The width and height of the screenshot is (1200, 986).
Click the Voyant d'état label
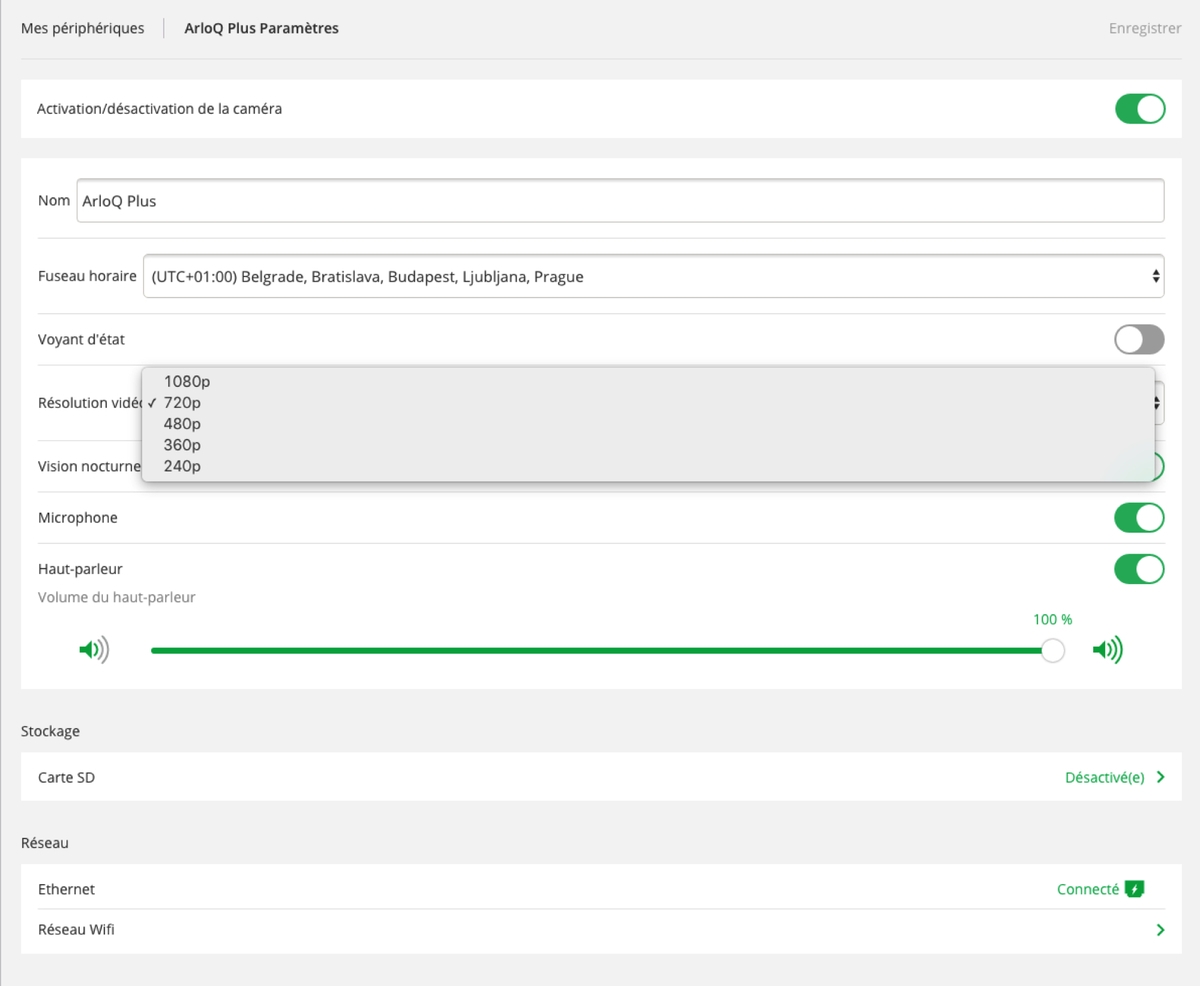pyautogui.click(x=81, y=340)
